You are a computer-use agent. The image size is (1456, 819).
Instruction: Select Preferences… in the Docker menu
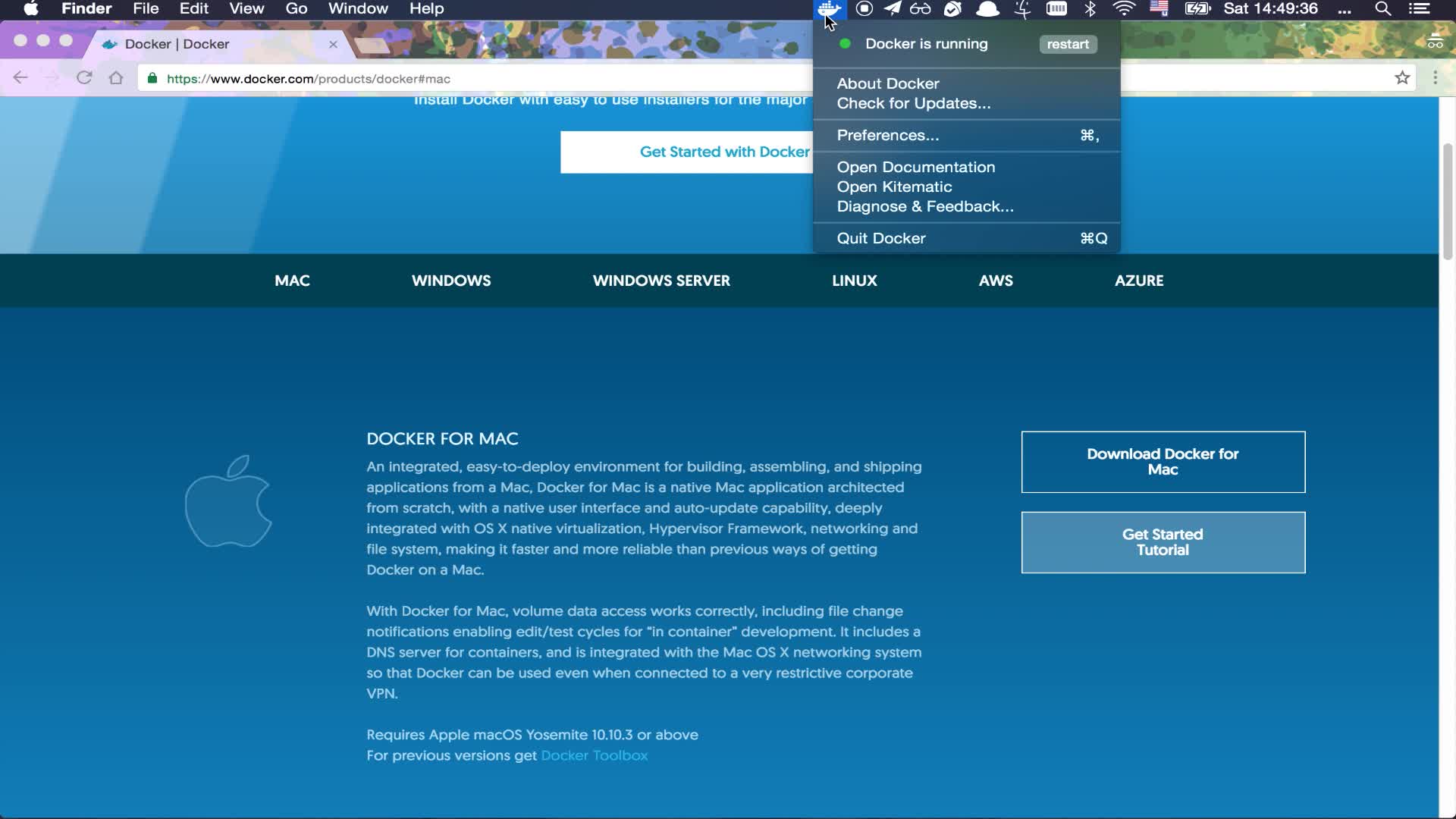coord(887,135)
